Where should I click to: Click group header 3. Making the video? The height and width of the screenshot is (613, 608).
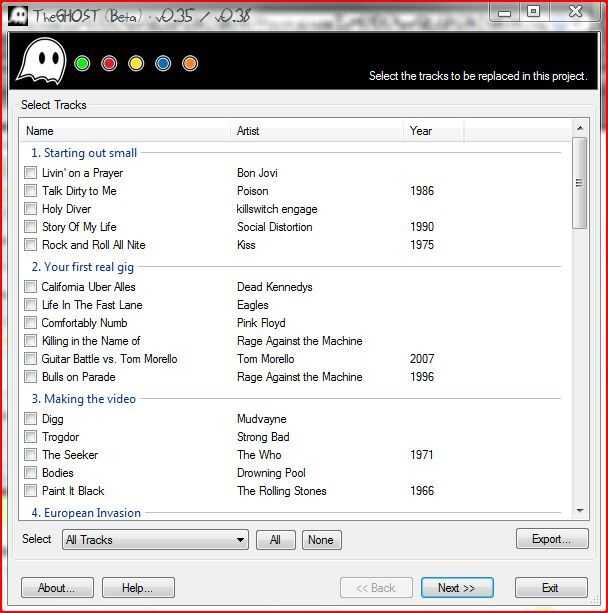click(84, 399)
